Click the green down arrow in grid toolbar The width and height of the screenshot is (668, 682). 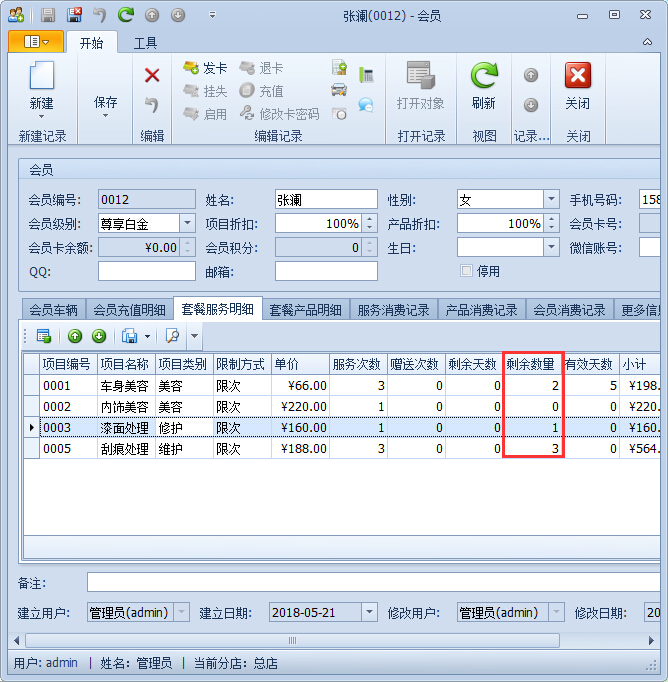[x=99, y=336]
